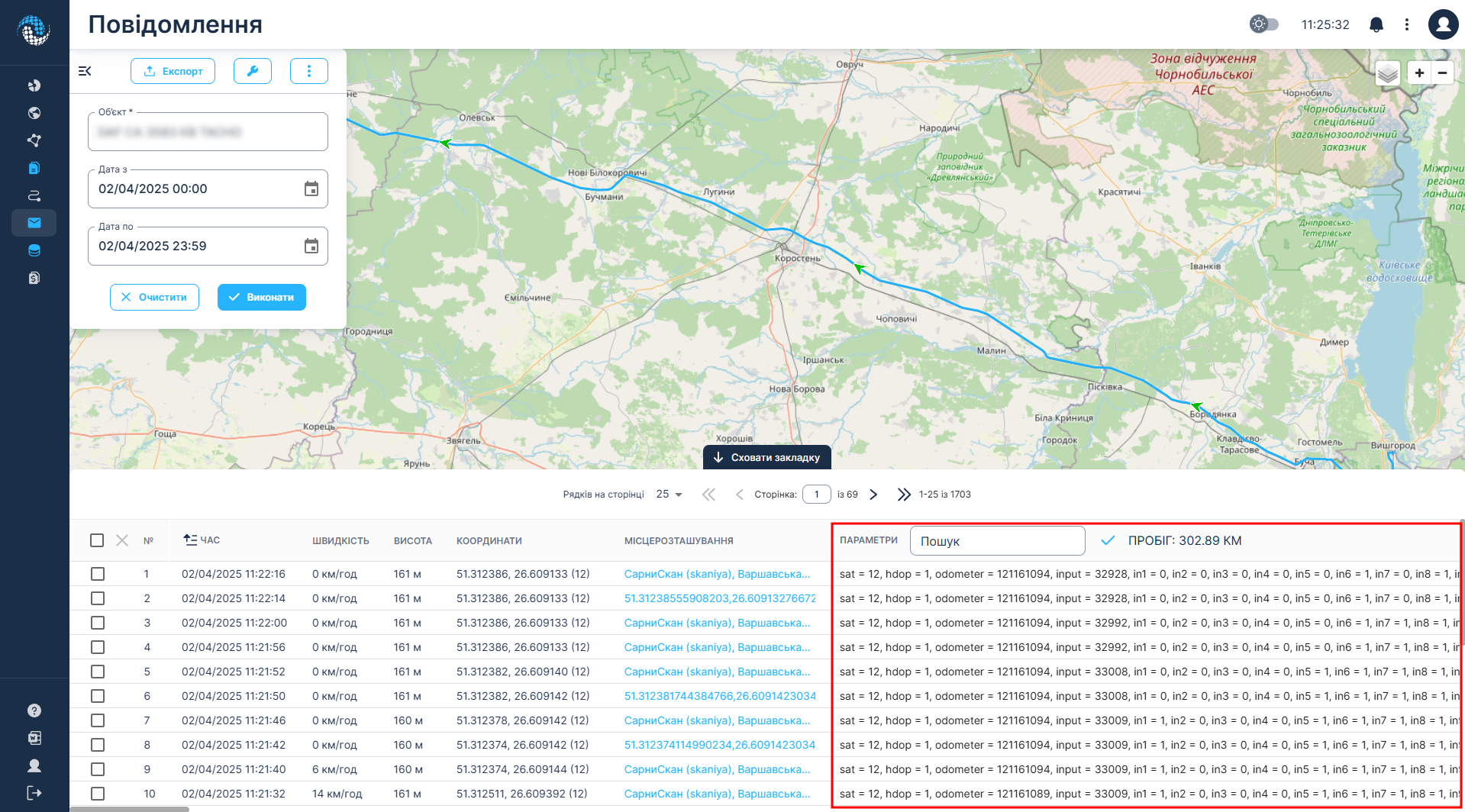Open the map layers selector
1465x812 pixels.
(1387, 73)
